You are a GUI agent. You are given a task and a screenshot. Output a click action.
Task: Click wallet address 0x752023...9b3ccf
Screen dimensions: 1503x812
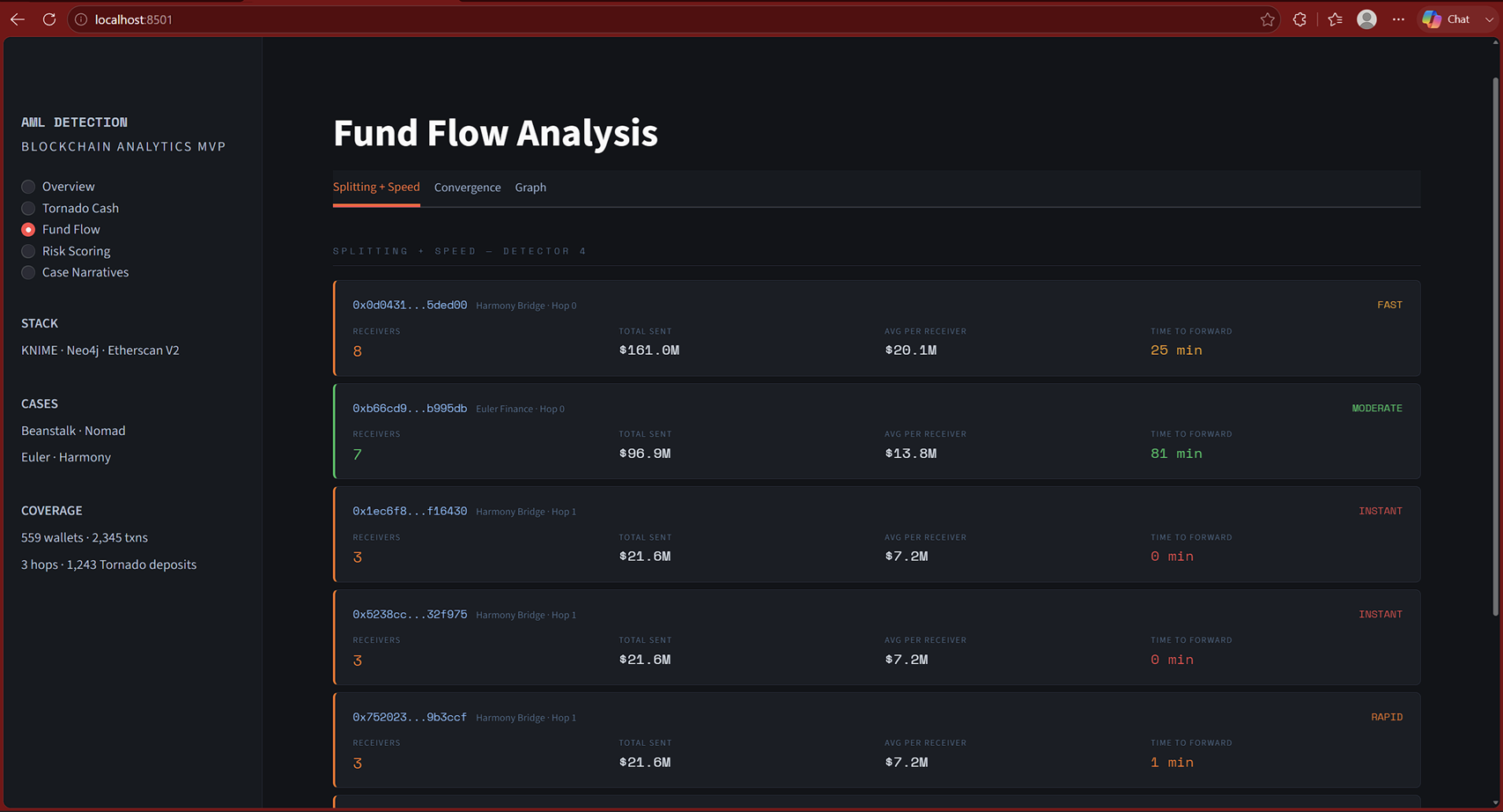tap(410, 717)
